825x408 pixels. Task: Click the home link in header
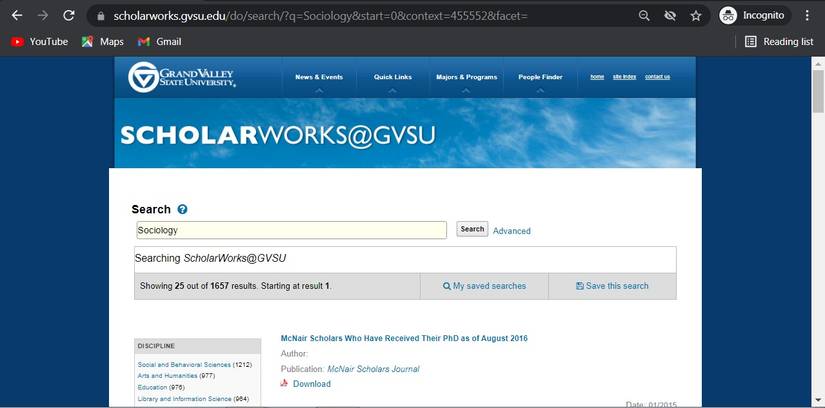[x=597, y=77]
